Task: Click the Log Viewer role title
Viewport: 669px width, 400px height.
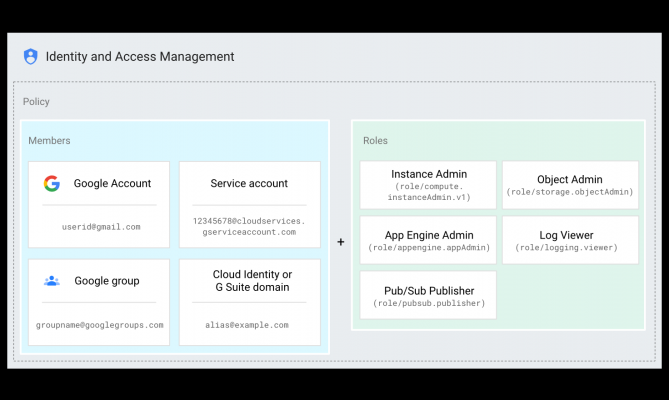Action: [566, 235]
